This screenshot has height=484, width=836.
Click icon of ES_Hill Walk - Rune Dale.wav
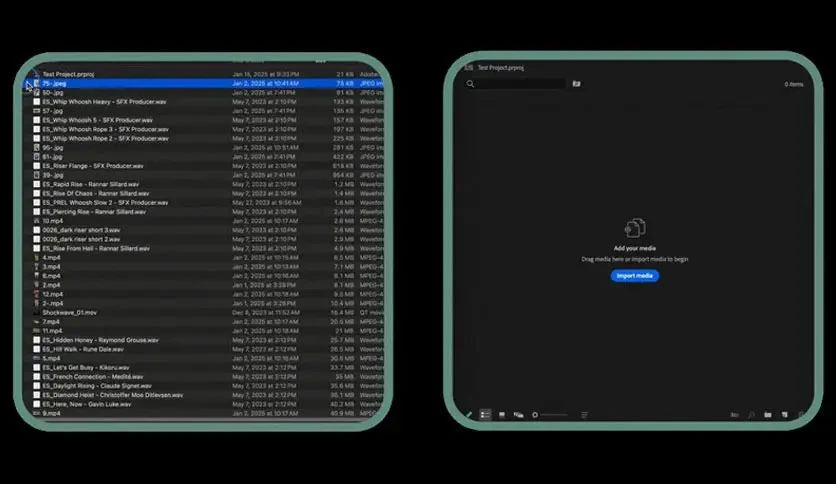coord(37,349)
